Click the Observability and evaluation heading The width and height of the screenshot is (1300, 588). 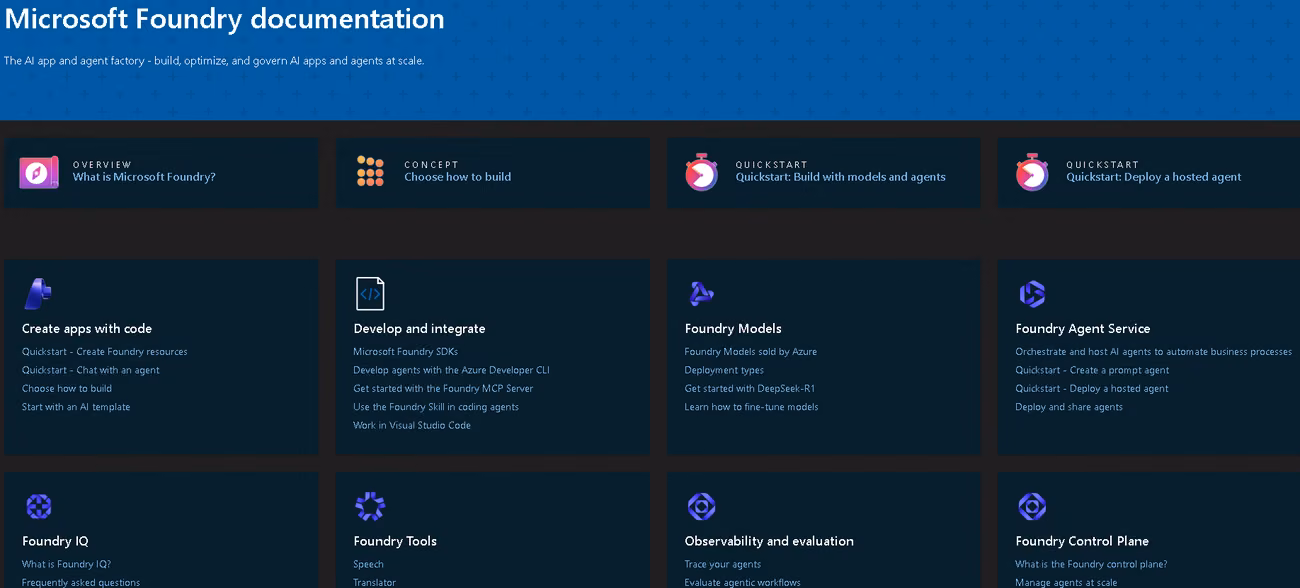click(x=769, y=541)
